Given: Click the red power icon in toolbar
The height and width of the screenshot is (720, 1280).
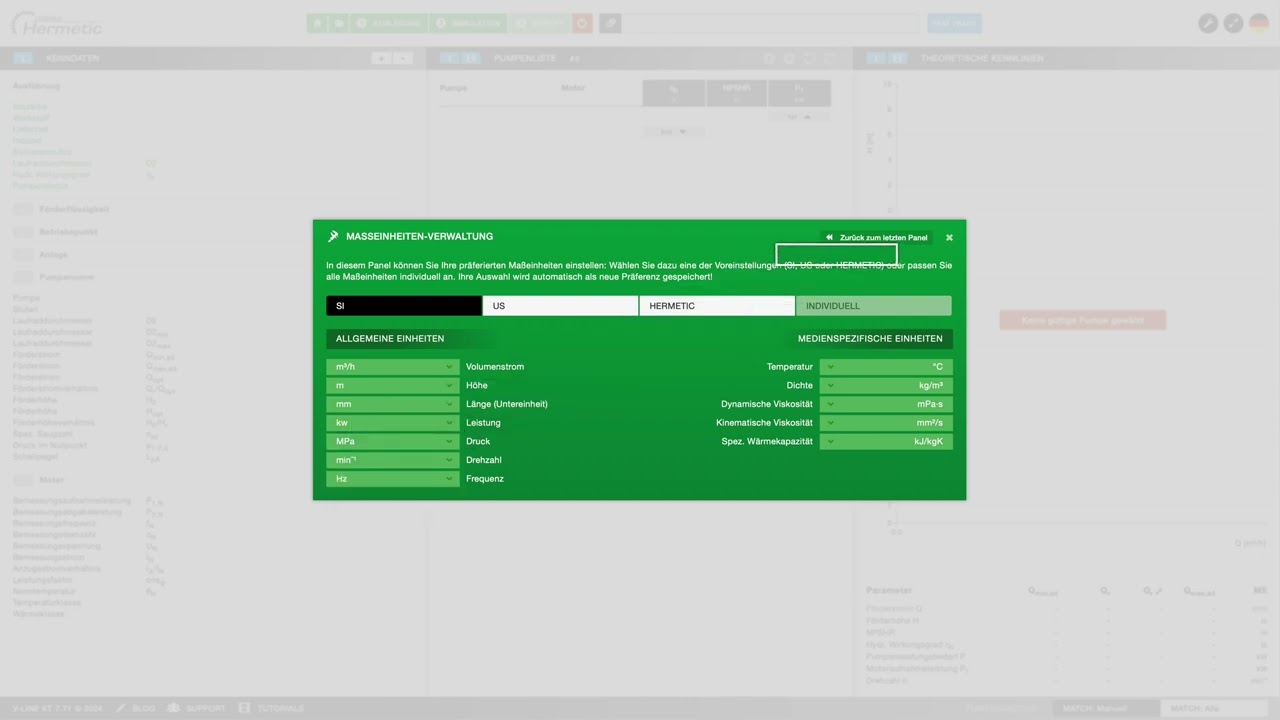Looking at the screenshot, I should coord(583,23).
